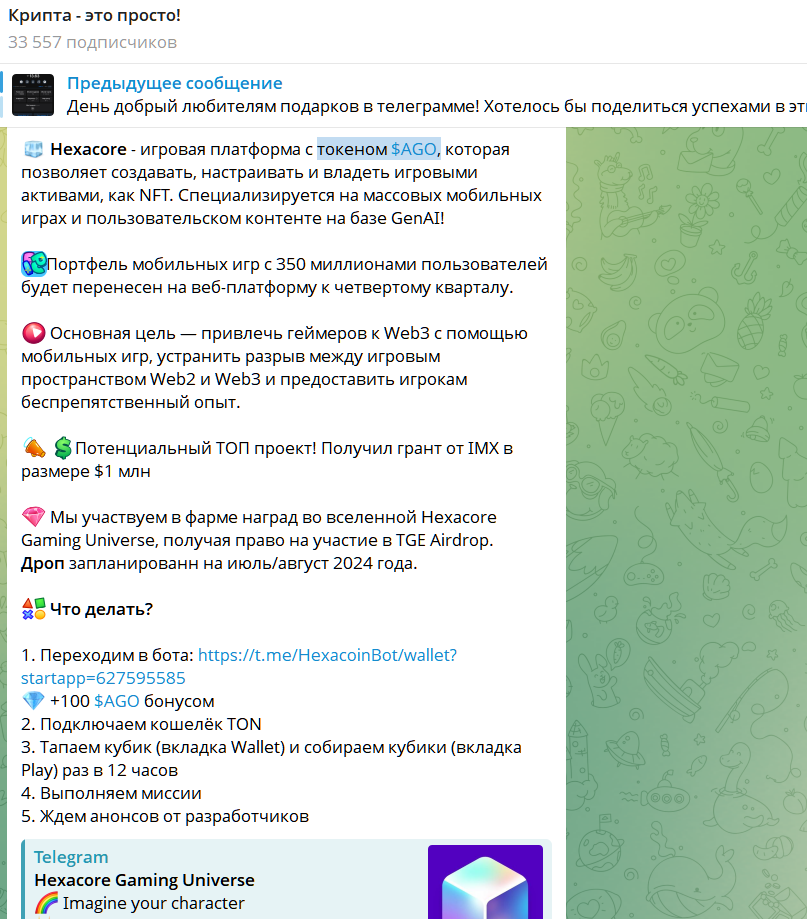This screenshot has height=919, width=807.
Task: Click the teal game emoji before Портфель
Action: 34,264
